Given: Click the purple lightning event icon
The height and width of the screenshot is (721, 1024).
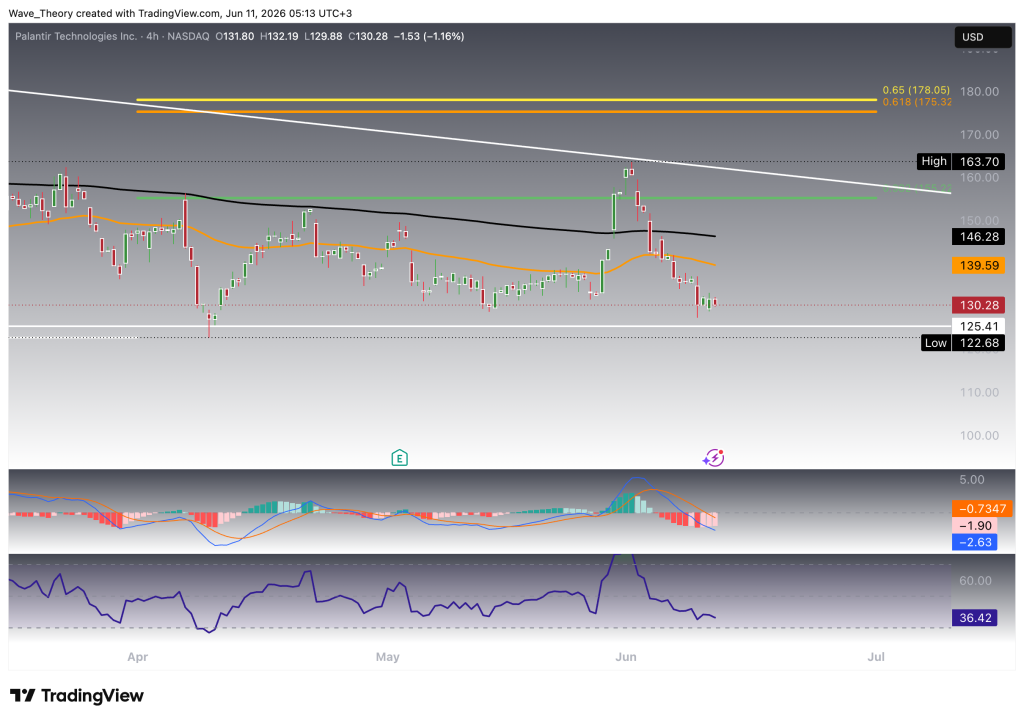Looking at the screenshot, I should (714, 458).
